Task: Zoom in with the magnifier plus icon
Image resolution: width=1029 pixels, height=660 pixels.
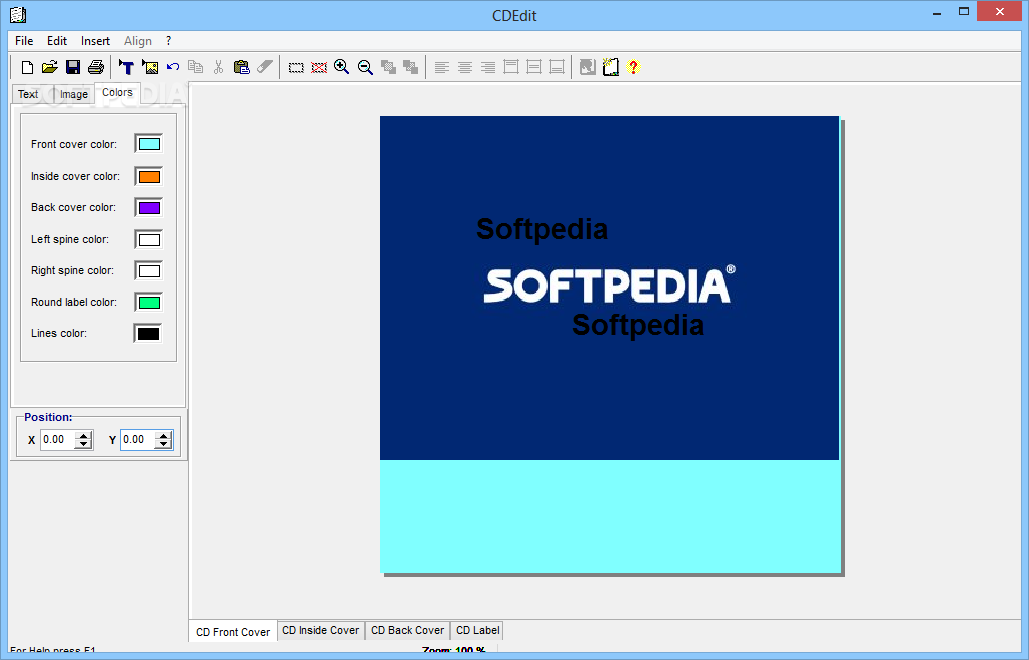Action: click(x=342, y=67)
